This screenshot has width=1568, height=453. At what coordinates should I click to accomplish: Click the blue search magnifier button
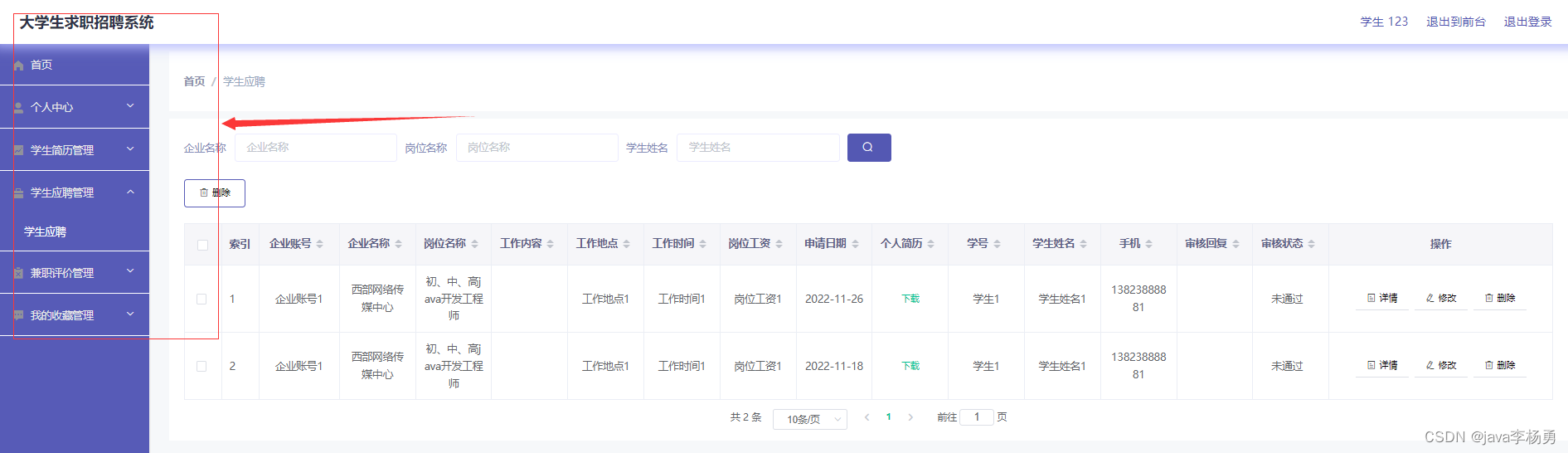pyautogui.click(x=869, y=148)
